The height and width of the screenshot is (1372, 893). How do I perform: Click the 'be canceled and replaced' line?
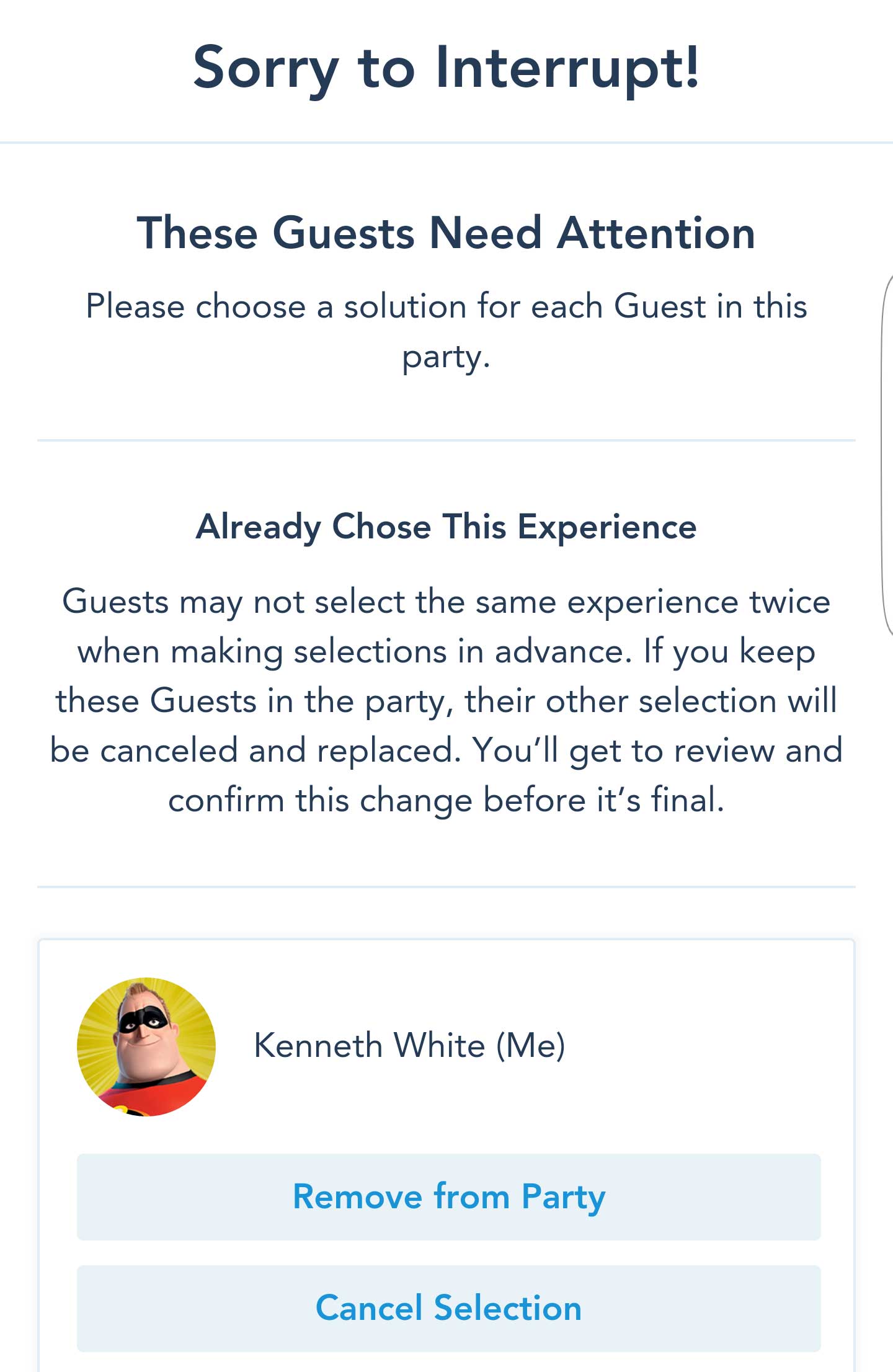446,751
